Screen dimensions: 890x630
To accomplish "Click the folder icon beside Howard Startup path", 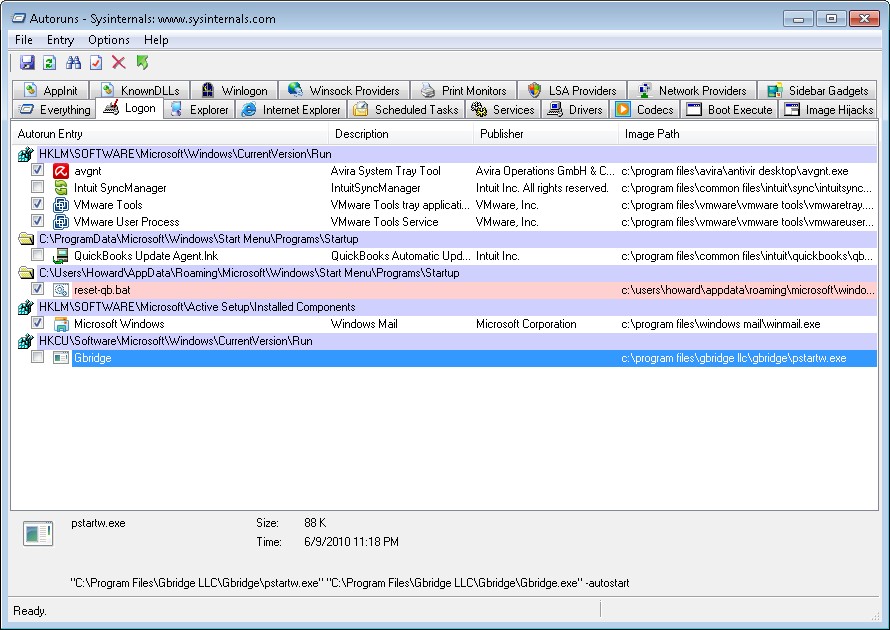I will pos(26,273).
